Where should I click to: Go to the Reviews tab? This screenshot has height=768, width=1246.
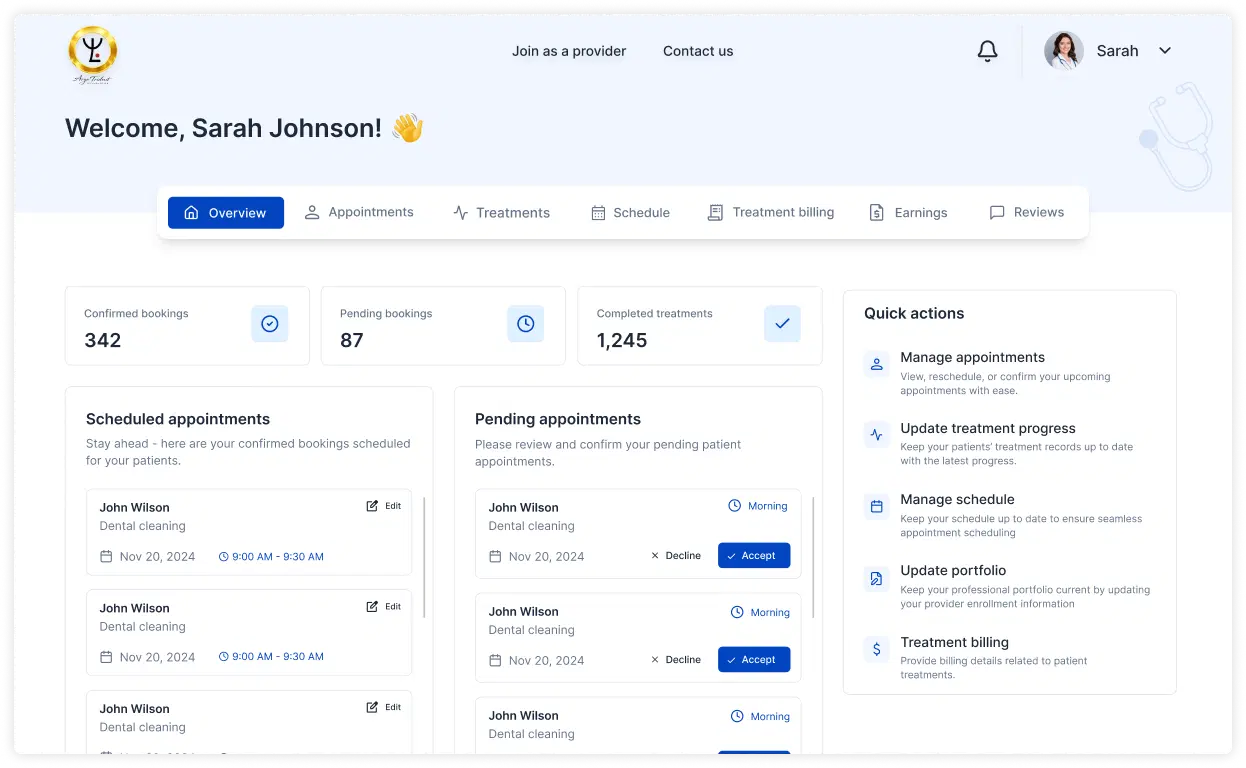(1026, 212)
